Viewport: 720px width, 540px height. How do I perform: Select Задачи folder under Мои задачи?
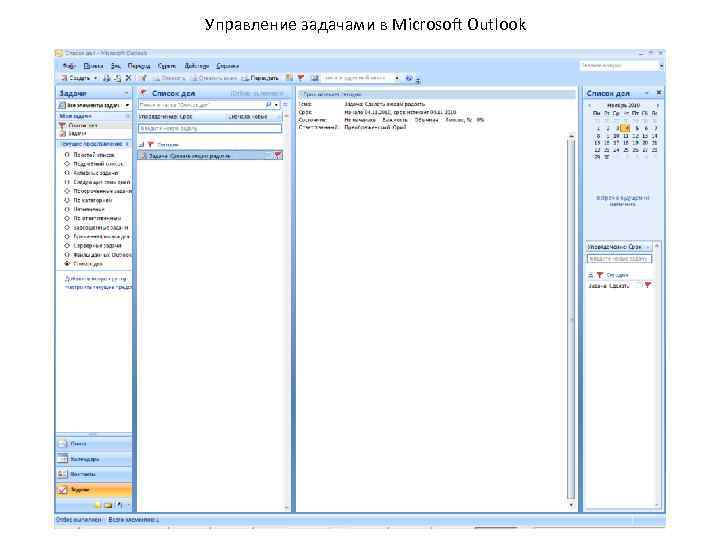pos(77,133)
